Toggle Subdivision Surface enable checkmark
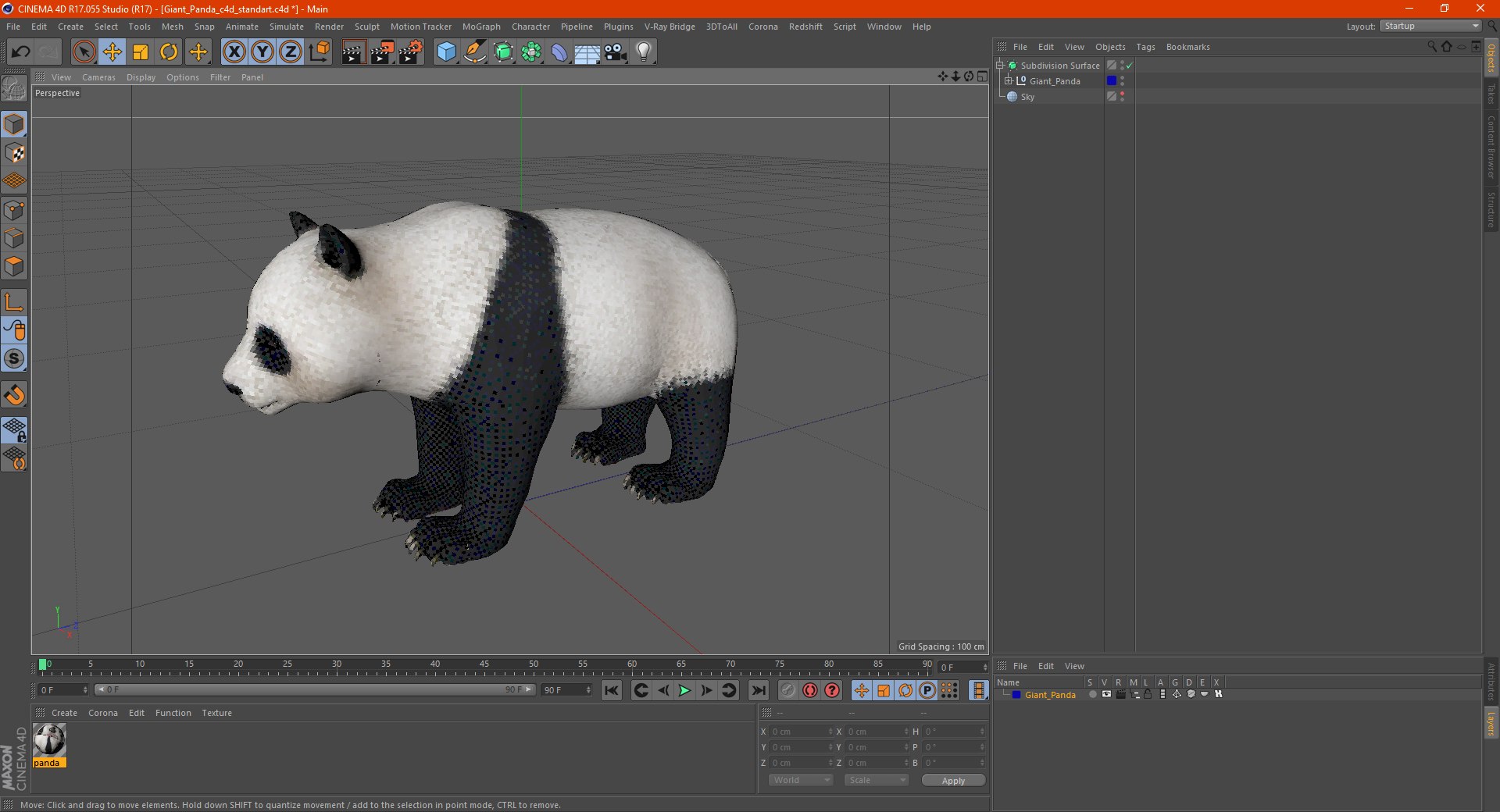This screenshot has width=1500, height=812. 1130,66
